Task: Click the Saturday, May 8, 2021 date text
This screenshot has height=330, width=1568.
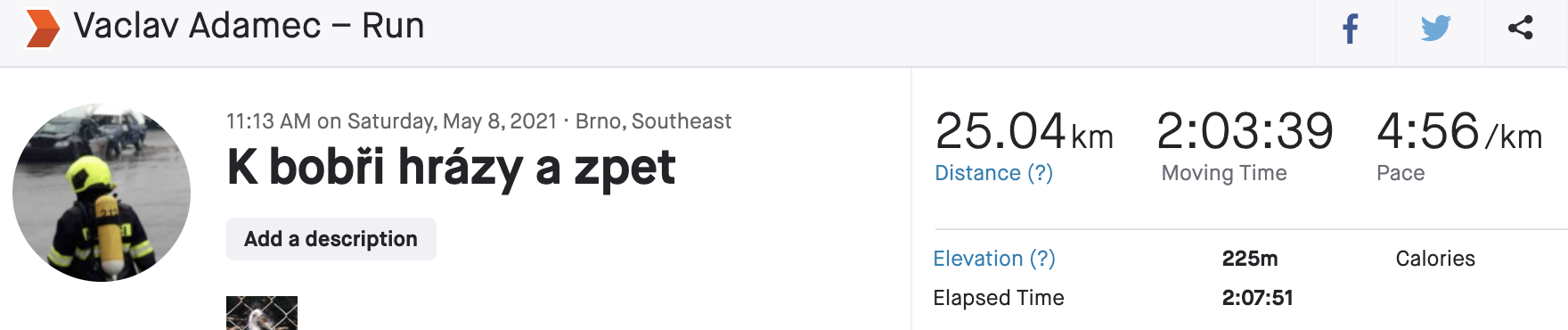Action: click(x=452, y=121)
